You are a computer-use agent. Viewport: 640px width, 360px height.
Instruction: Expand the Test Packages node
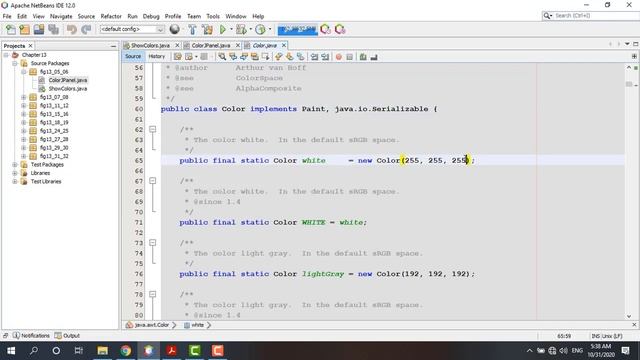pyautogui.click(x=15, y=164)
